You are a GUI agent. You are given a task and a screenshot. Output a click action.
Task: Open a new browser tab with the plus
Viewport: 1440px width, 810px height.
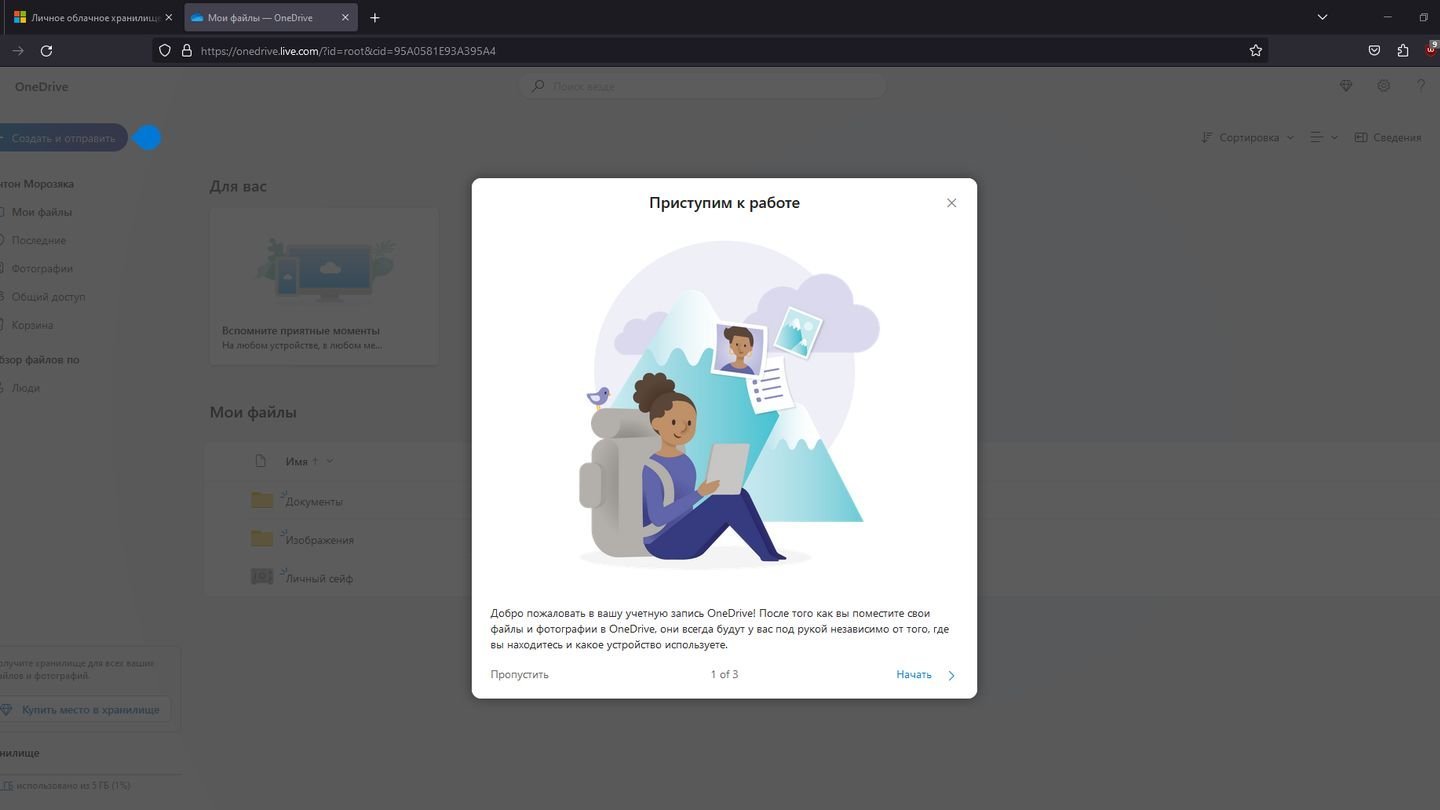pos(375,18)
